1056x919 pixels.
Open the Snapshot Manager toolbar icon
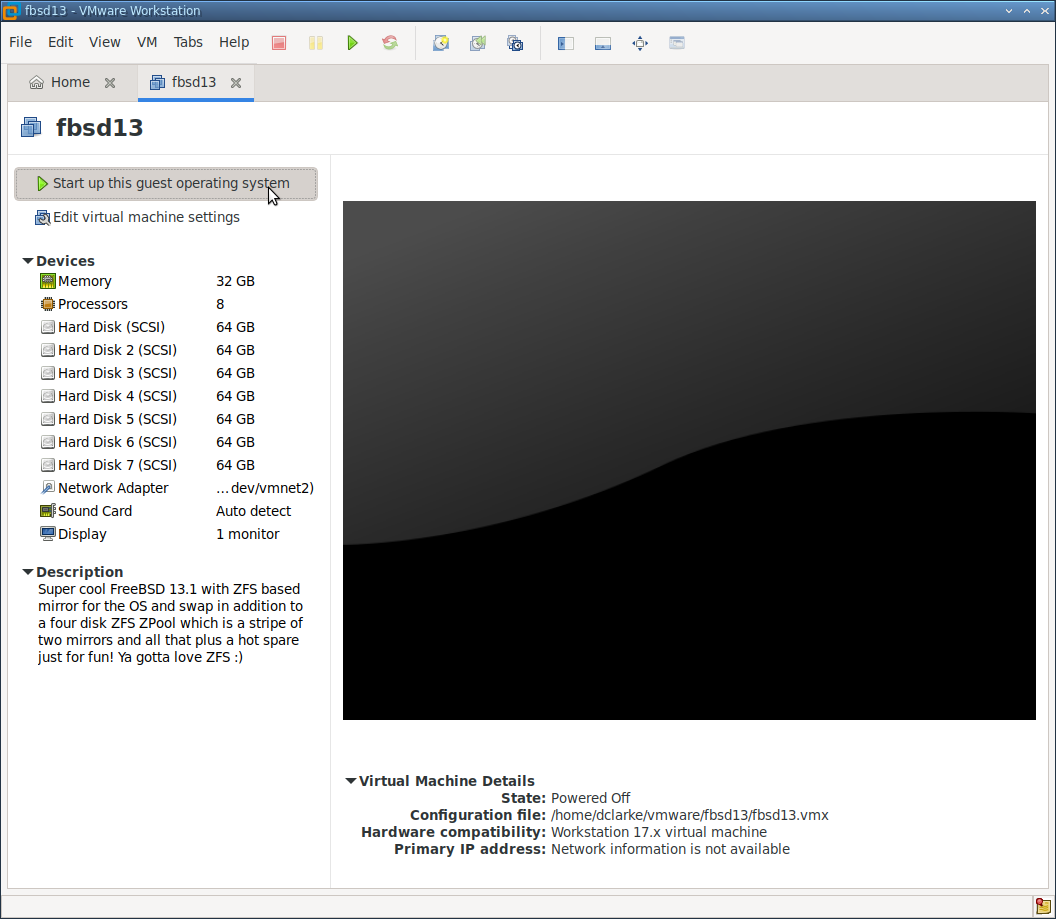[x=515, y=43]
